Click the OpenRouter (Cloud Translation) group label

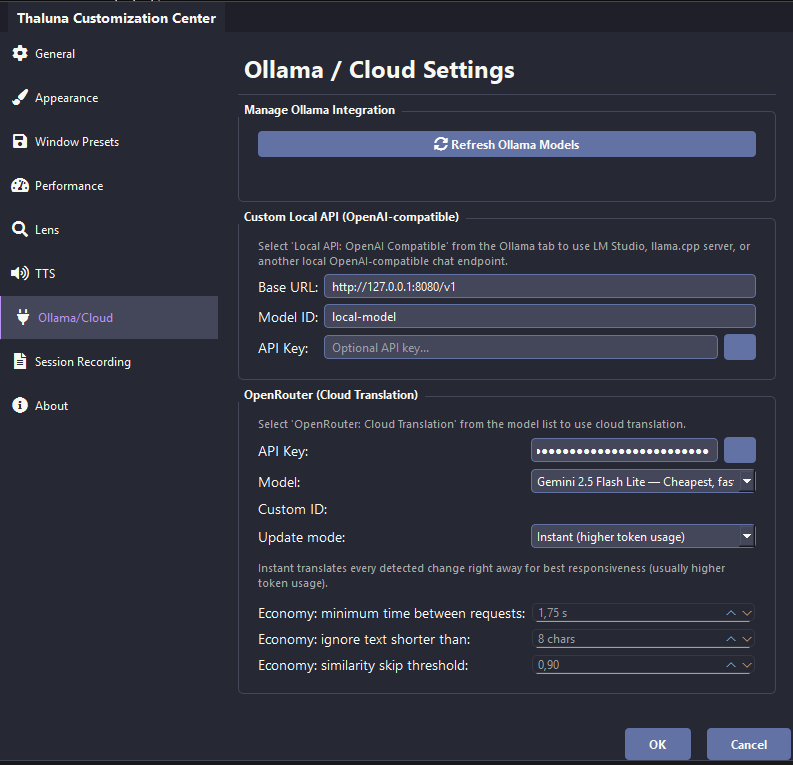[331, 395]
